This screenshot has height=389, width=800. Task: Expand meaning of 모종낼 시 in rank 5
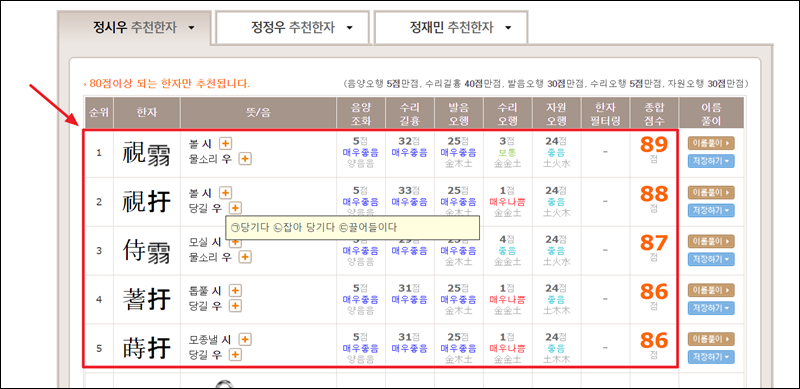(245, 339)
